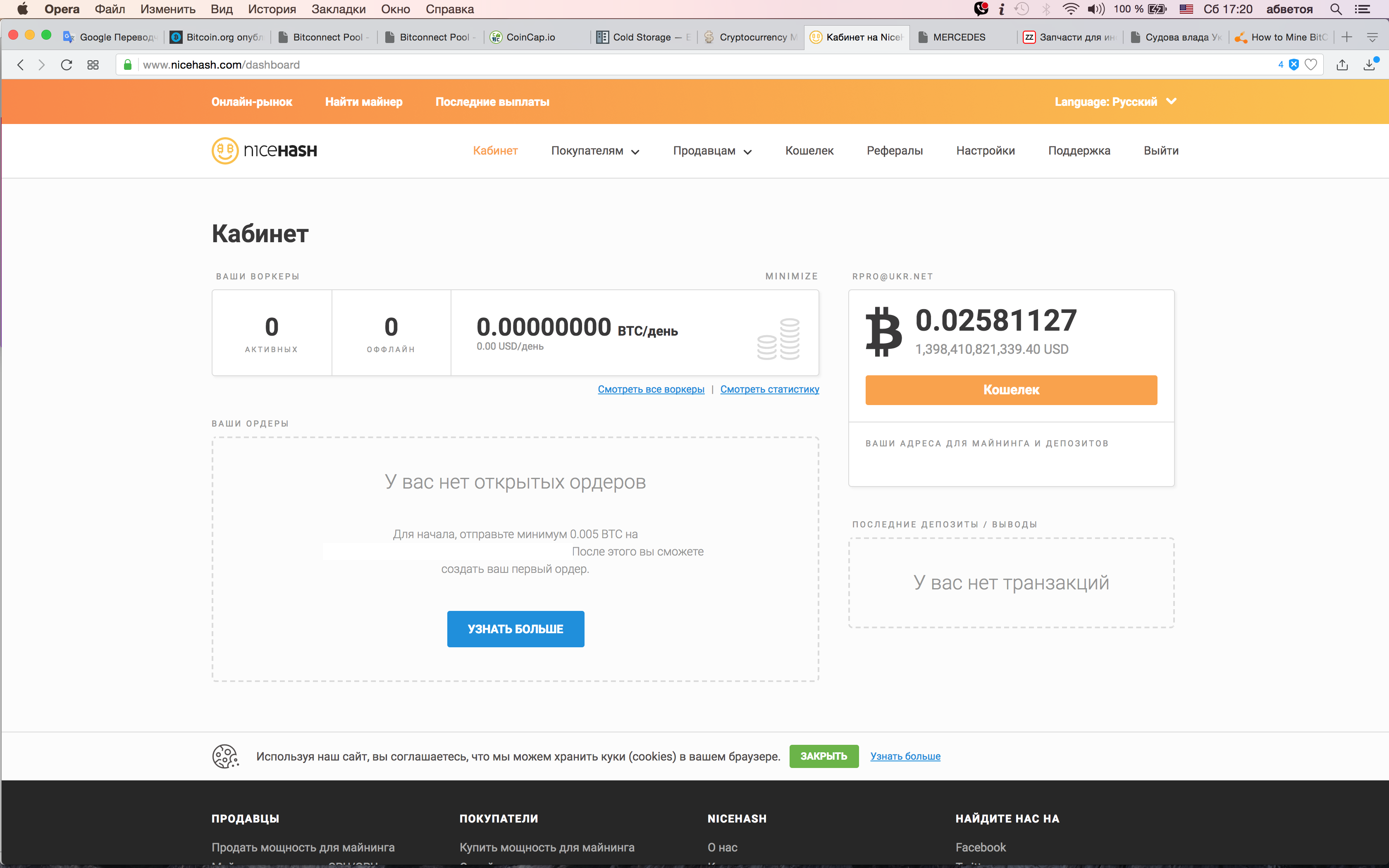The width and height of the screenshot is (1389, 868).
Task: Click the cookie icon in the banner
Action: tap(226, 756)
